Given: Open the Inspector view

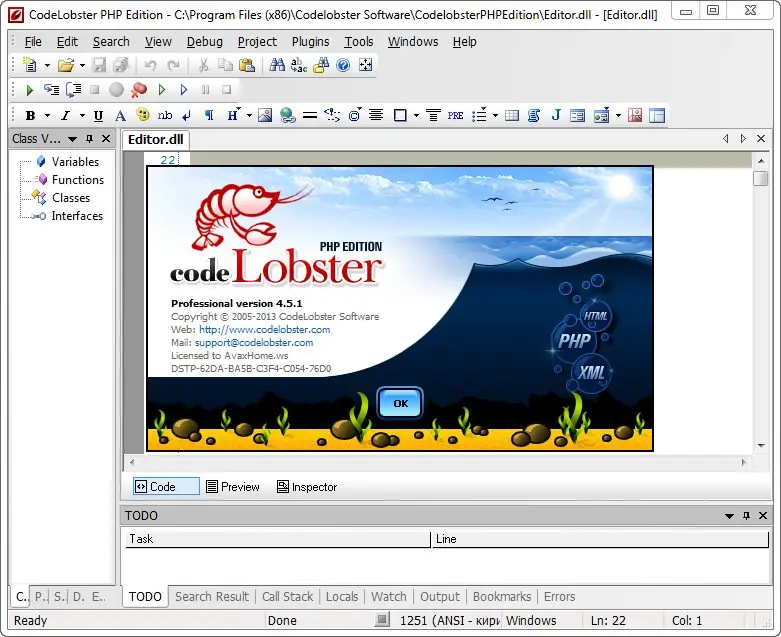Looking at the screenshot, I should [x=307, y=487].
